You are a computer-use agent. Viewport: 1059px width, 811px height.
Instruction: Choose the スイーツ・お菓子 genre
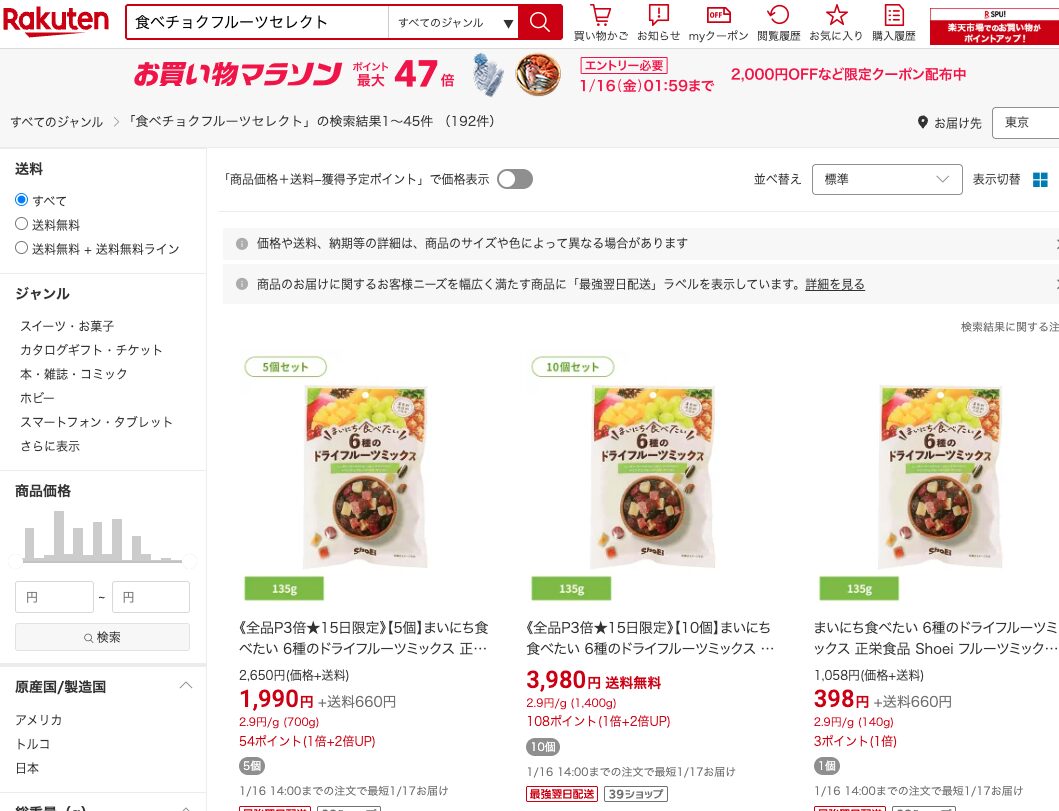[67, 326]
